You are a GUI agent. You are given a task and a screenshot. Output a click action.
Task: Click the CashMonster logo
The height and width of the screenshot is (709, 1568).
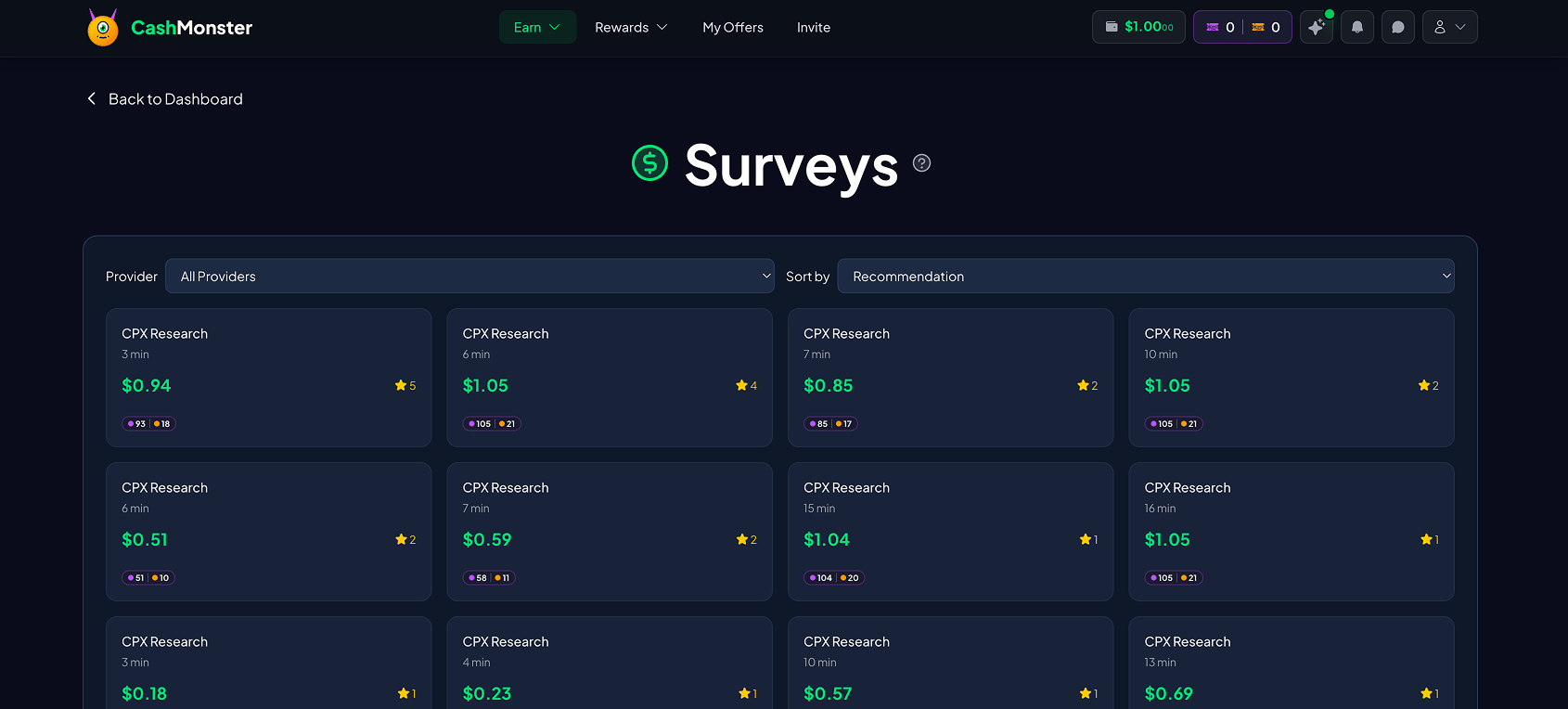(170, 28)
